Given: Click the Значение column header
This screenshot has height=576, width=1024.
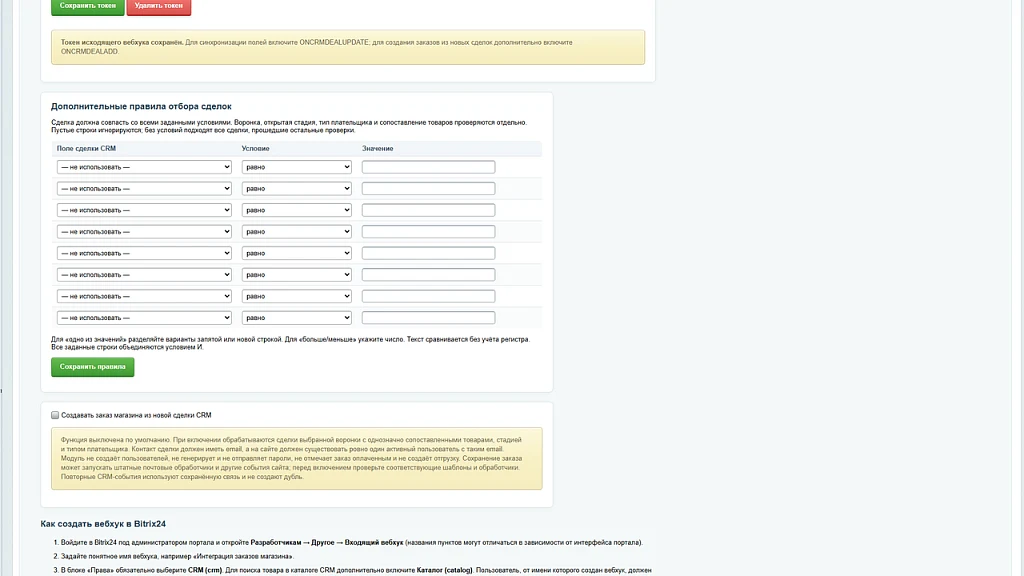Looking at the screenshot, I should point(377,149).
